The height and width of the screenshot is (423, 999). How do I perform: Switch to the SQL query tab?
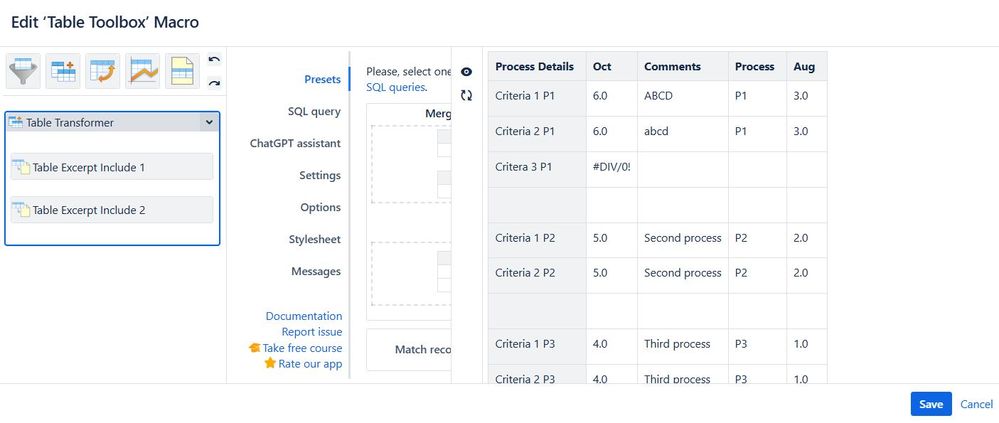point(313,111)
